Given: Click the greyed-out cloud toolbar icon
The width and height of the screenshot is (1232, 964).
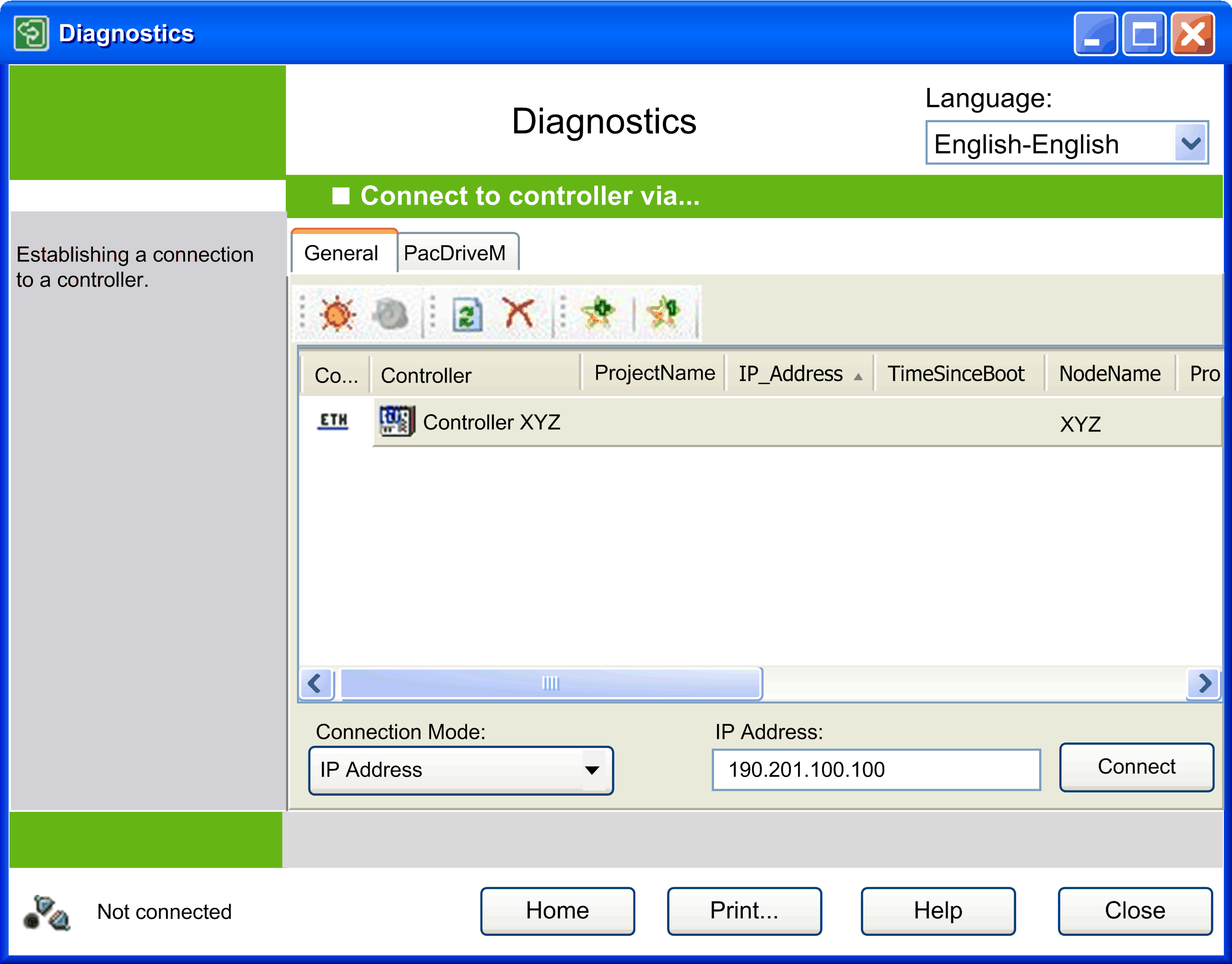Looking at the screenshot, I should tap(389, 313).
